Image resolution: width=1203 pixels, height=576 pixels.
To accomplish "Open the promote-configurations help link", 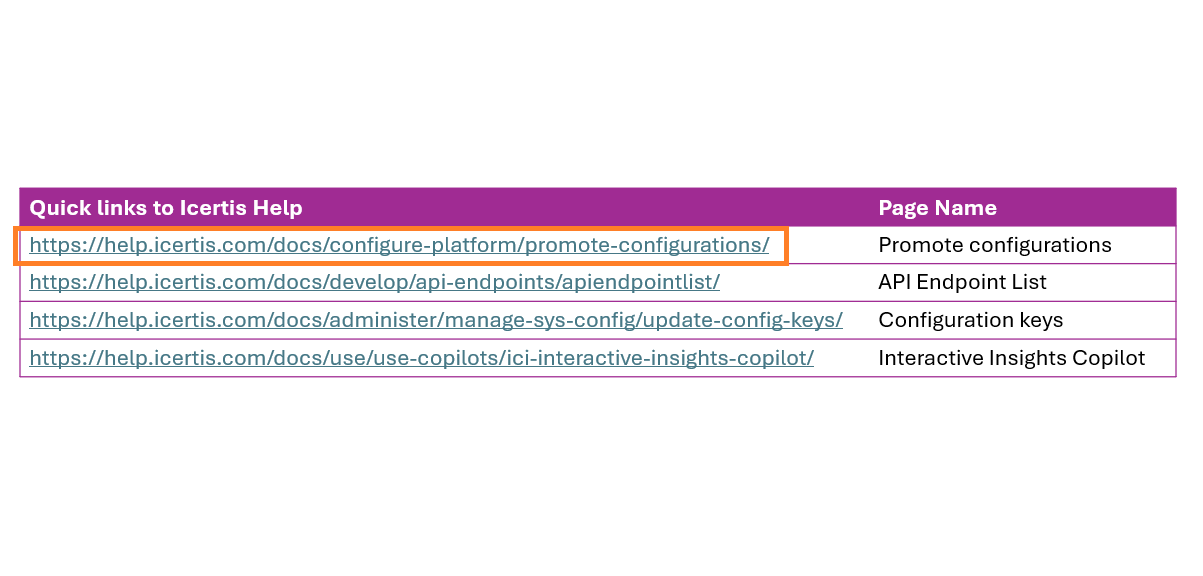I will pyautogui.click(x=399, y=245).
